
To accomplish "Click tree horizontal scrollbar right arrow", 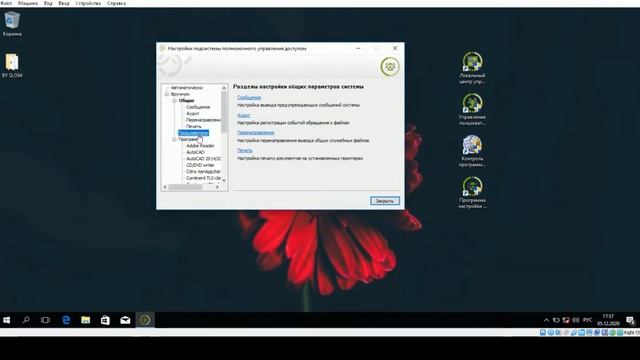I will [x=218, y=187].
